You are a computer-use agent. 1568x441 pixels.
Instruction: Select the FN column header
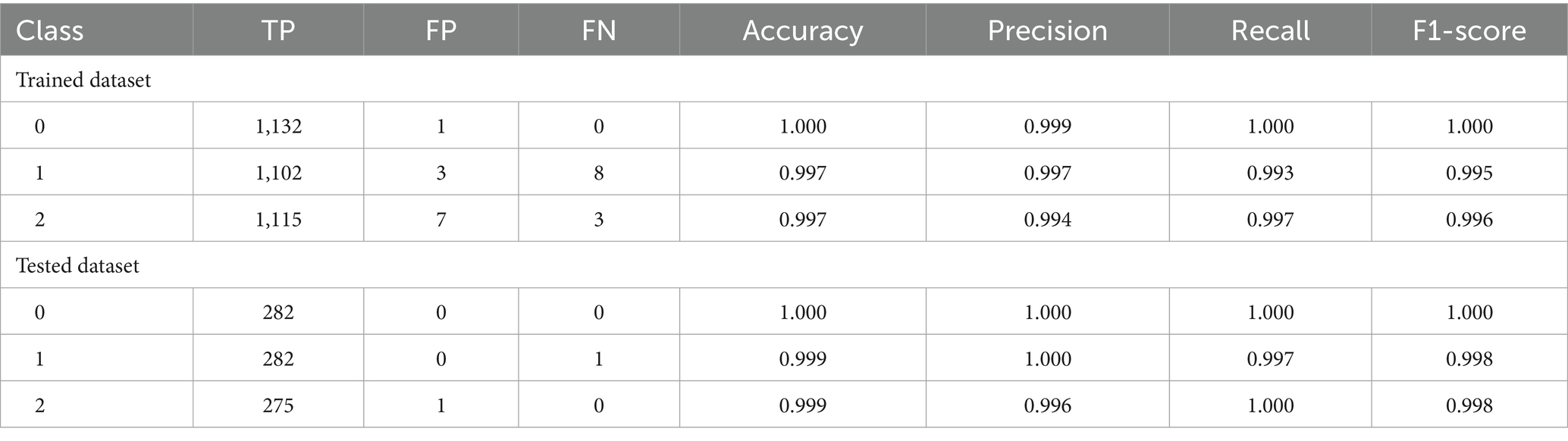(x=598, y=30)
